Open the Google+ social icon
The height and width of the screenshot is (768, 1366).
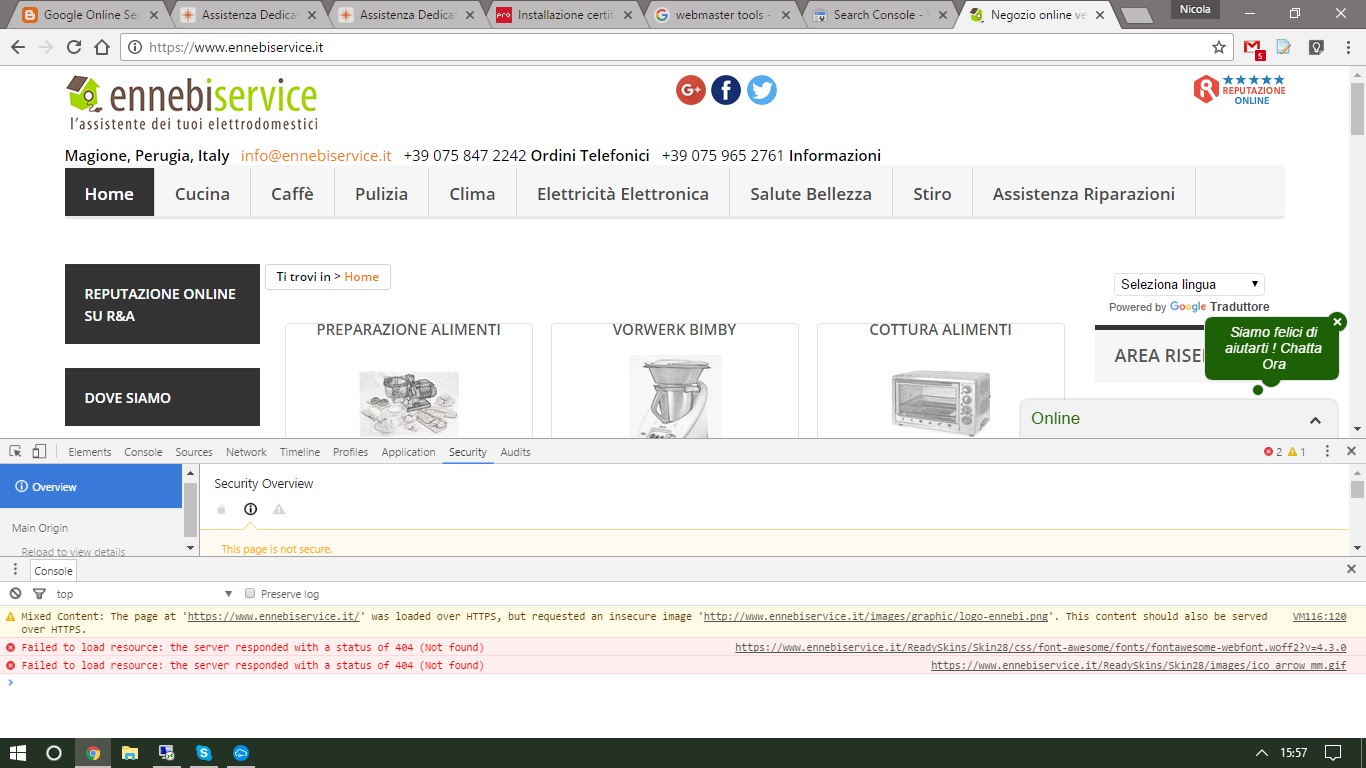pyautogui.click(x=691, y=90)
